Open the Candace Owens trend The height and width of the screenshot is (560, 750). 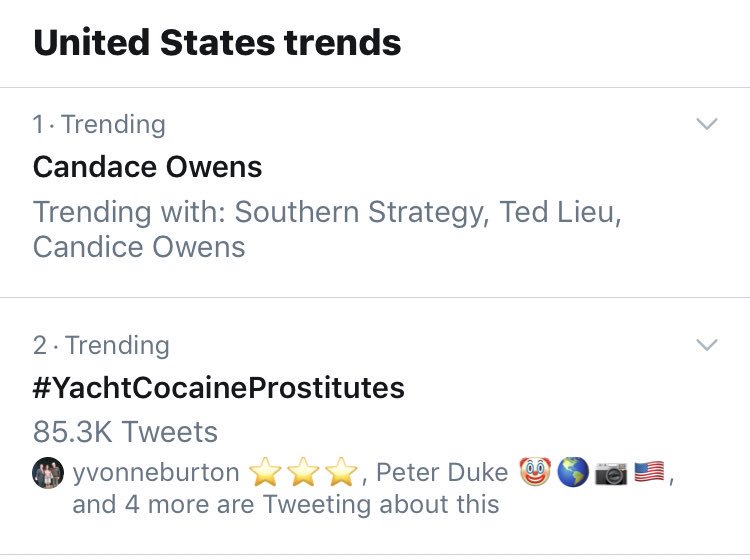pyautogui.click(x=147, y=167)
